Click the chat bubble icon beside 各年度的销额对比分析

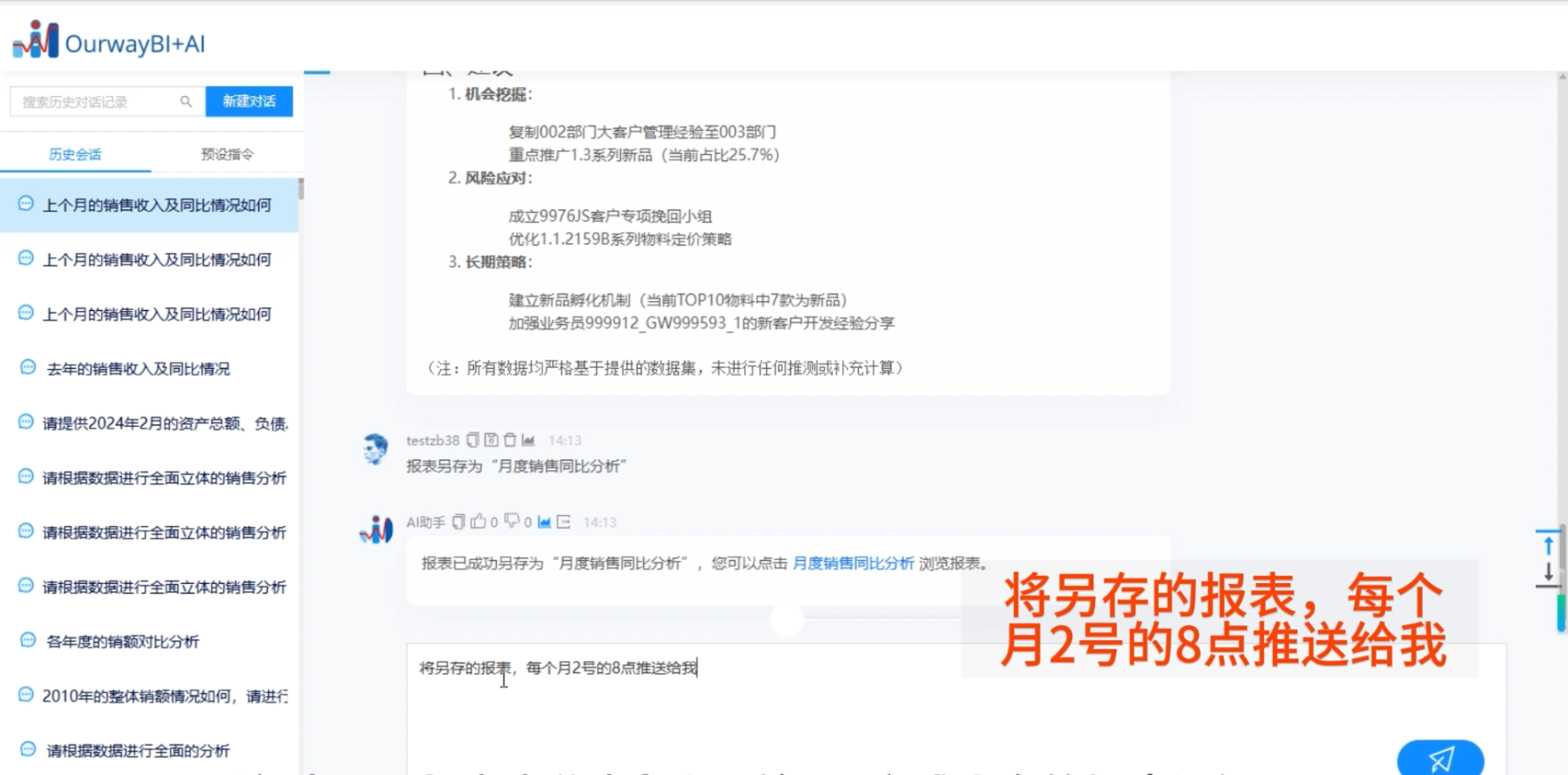coord(27,640)
